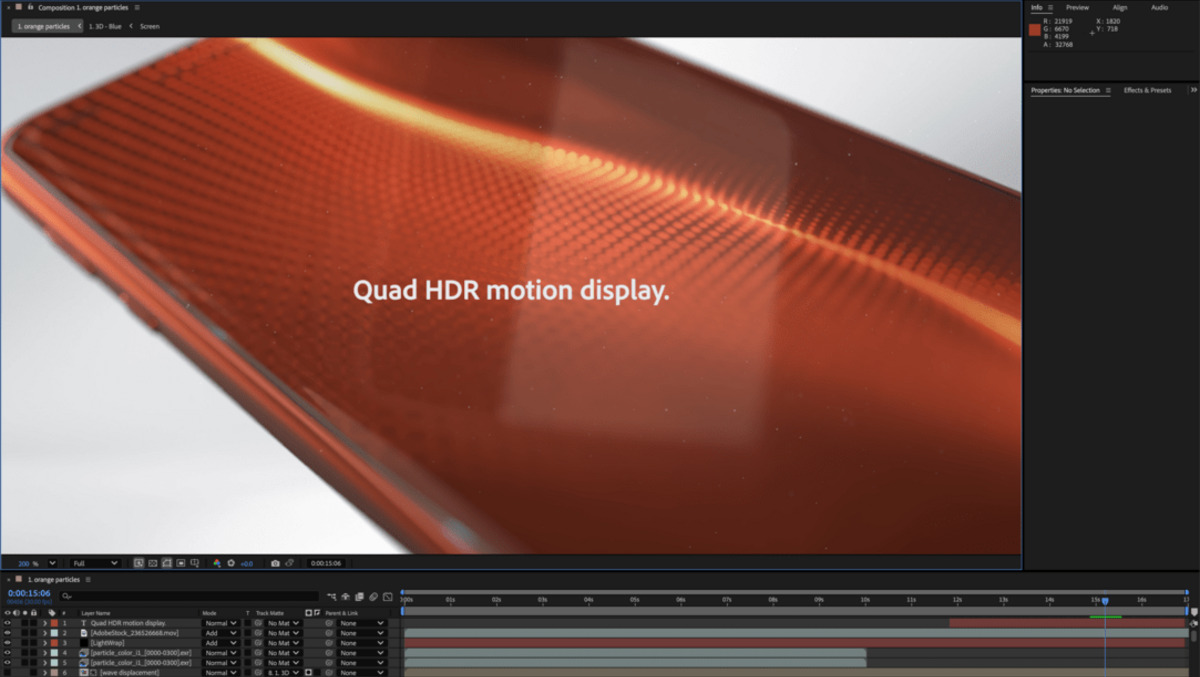Click the viewer timecode 0:00:15:06 button
Screen dimensions: 1200x677
pos(326,563)
